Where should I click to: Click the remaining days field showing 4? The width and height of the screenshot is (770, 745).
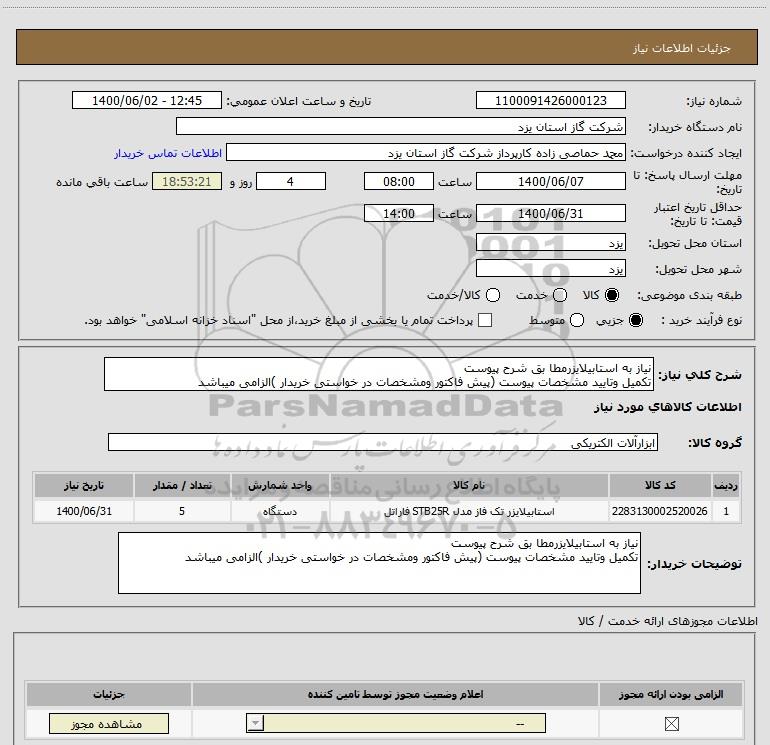click(291, 181)
